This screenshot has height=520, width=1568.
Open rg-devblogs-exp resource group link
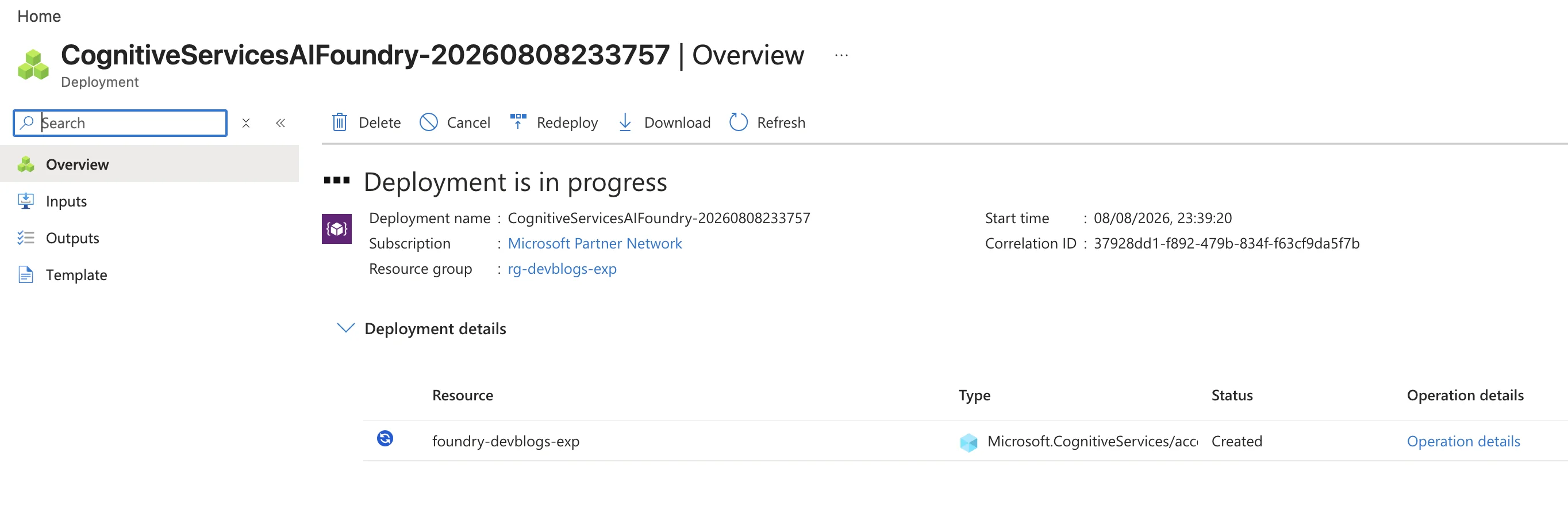(562, 269)
